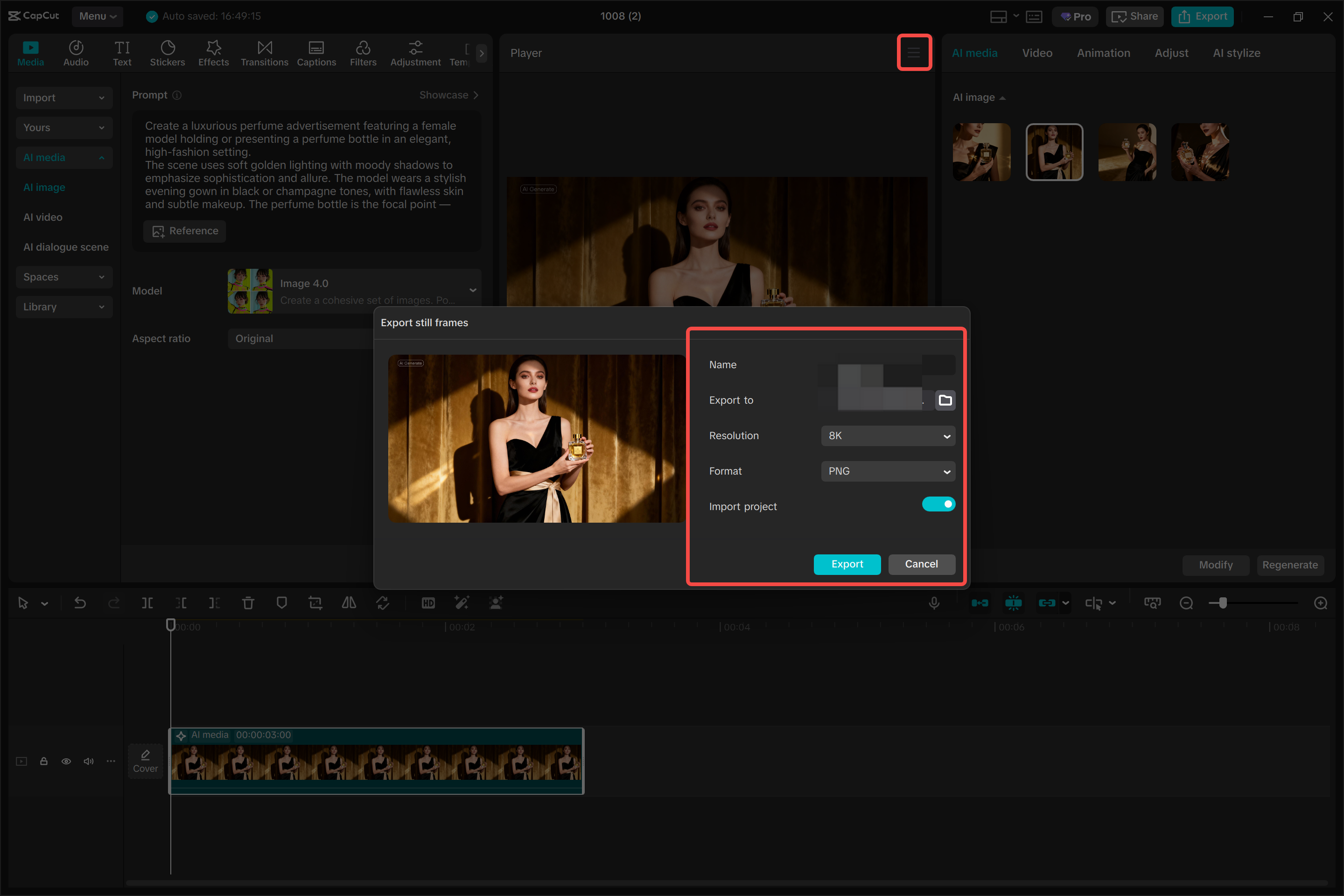Viewport: 1344px width, 896px height.
Task: Enable the Import project toggle
Action: (x=938, y=504)
